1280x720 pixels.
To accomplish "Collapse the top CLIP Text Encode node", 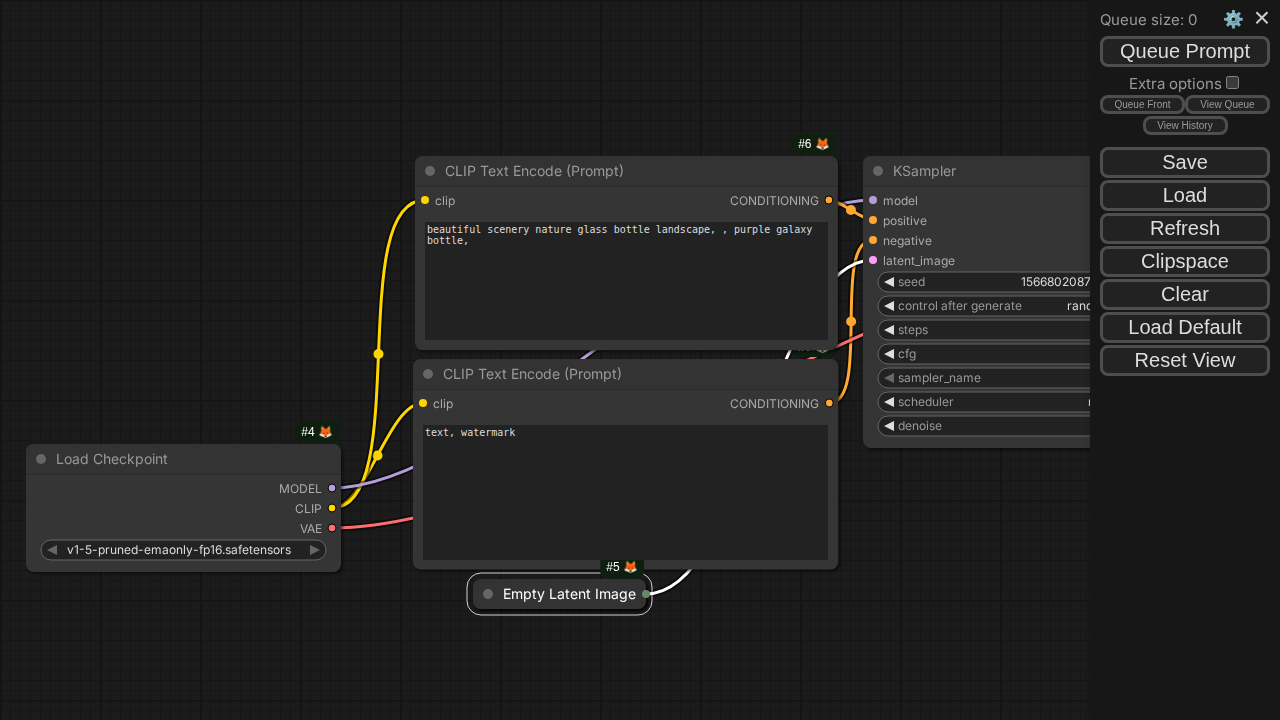I will tap(430, 171).
